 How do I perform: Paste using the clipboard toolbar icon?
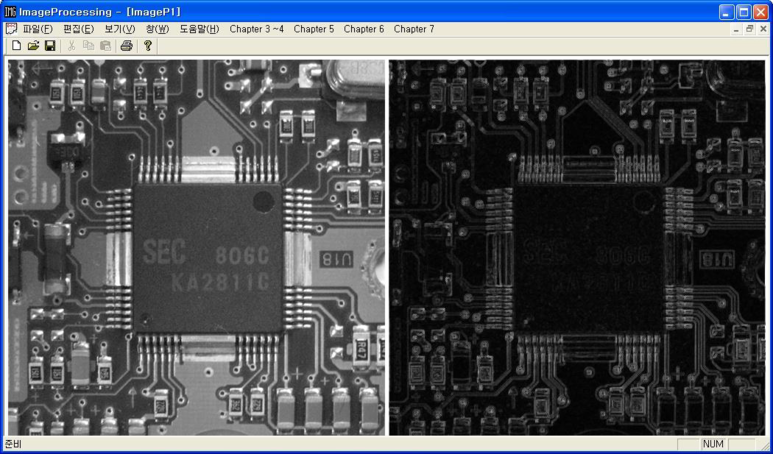click(105, 46)
